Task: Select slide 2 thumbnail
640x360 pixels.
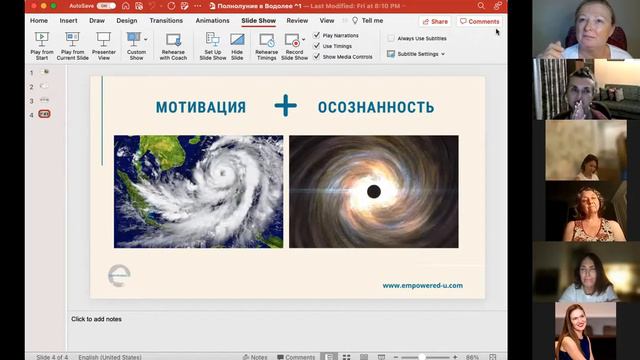Action: coord(44,86)
